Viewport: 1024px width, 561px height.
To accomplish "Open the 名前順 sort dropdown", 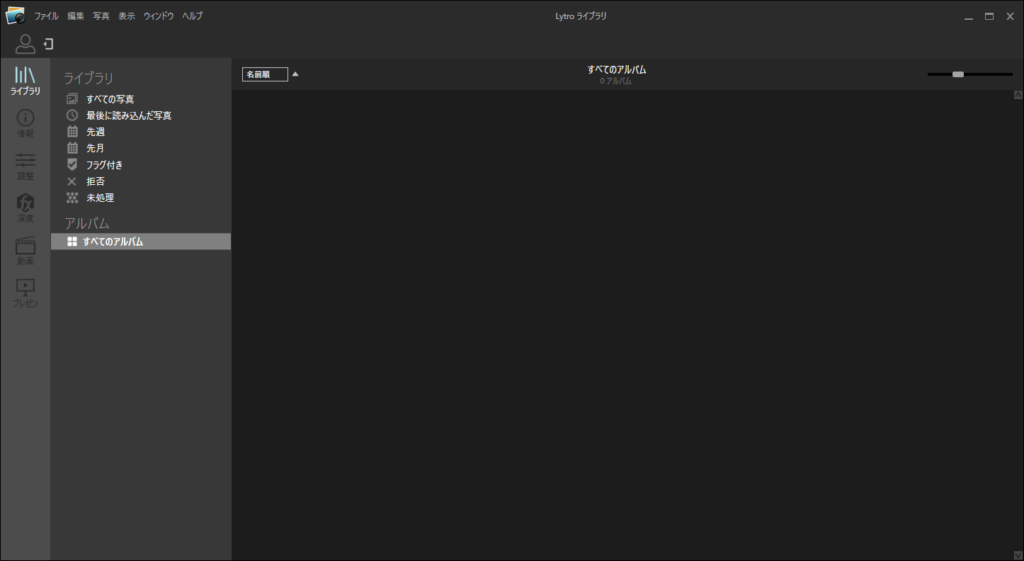I will pos(264,74).
